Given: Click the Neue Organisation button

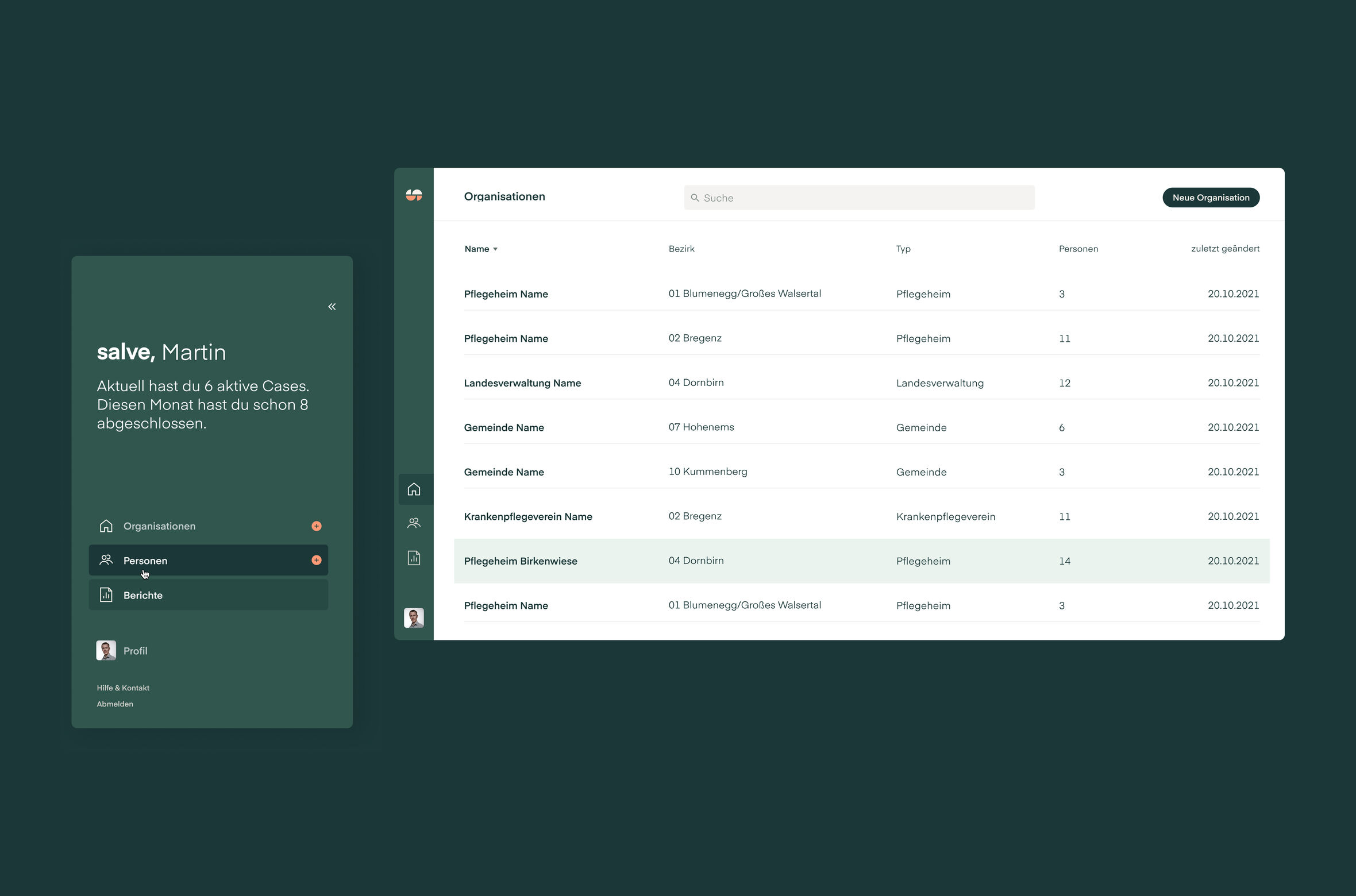Looking at the screenshot, I should (x=1211, y=198).
